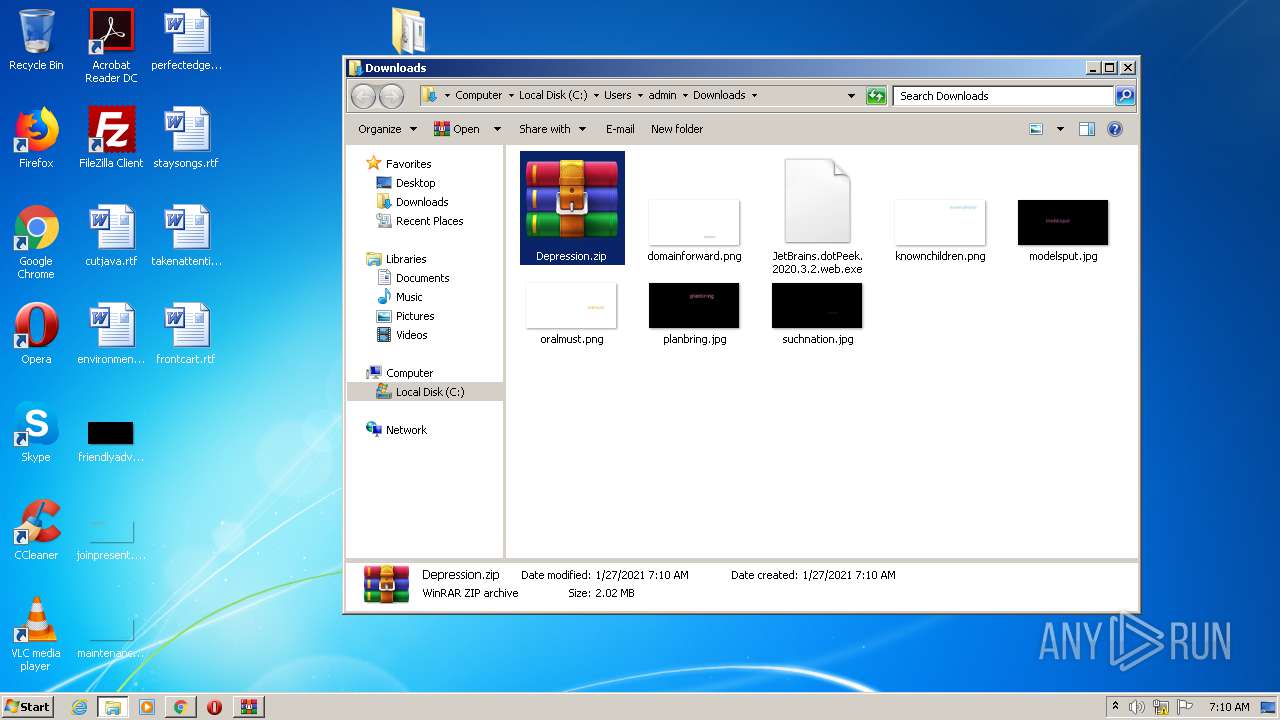Screen dimensions: 1280x720
Task: Select modelsput.jpg thumbnail
Action: 1063,230
